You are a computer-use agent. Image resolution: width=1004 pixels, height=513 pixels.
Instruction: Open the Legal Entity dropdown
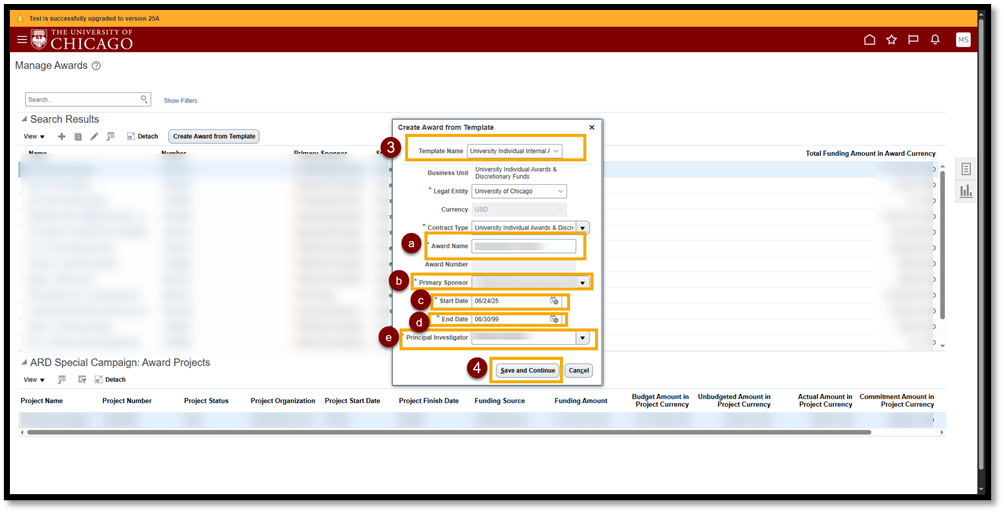[x=560, y=191]
